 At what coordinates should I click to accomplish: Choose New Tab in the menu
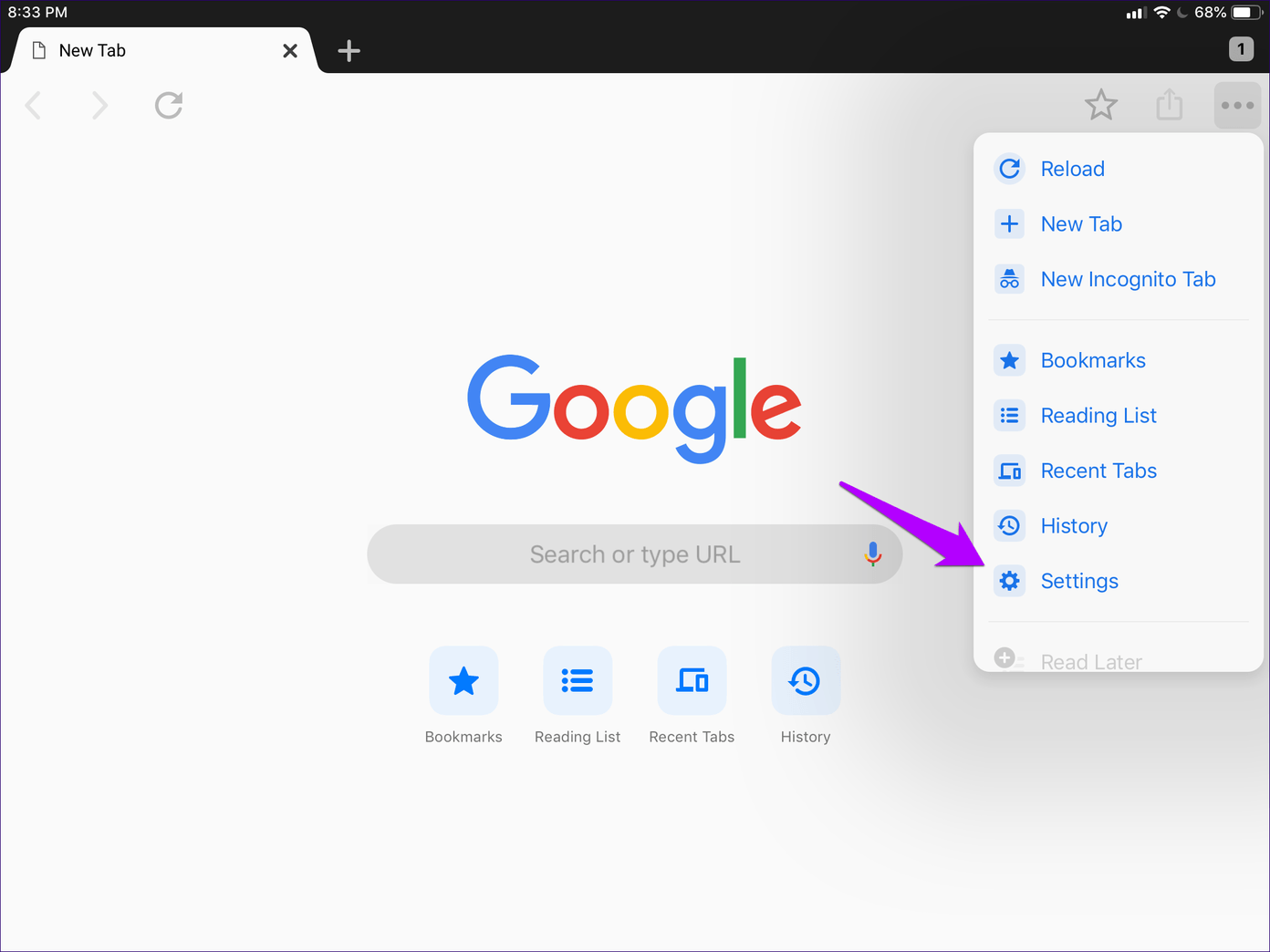coord(1119,224)
